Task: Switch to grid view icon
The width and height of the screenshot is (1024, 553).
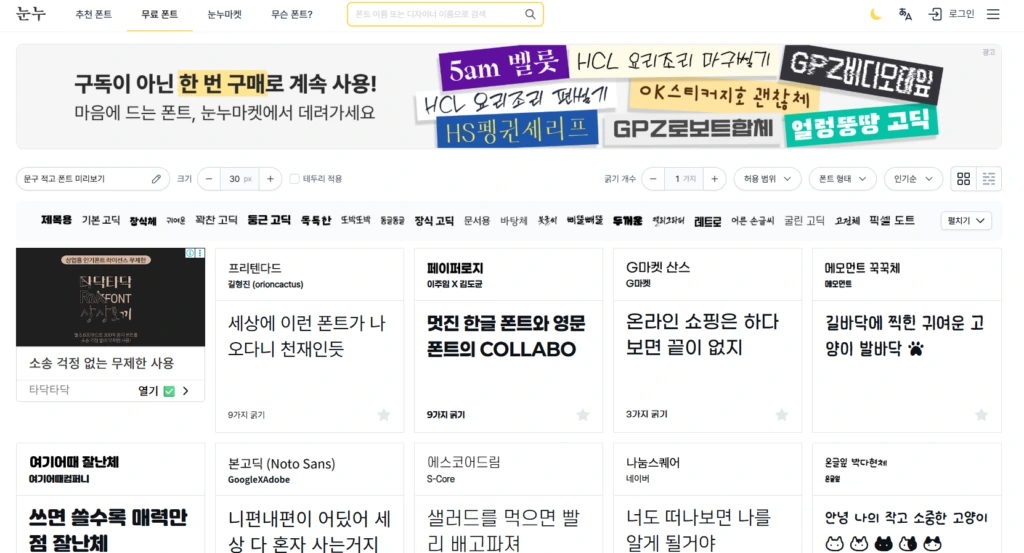Action: (x=963, y=179)
